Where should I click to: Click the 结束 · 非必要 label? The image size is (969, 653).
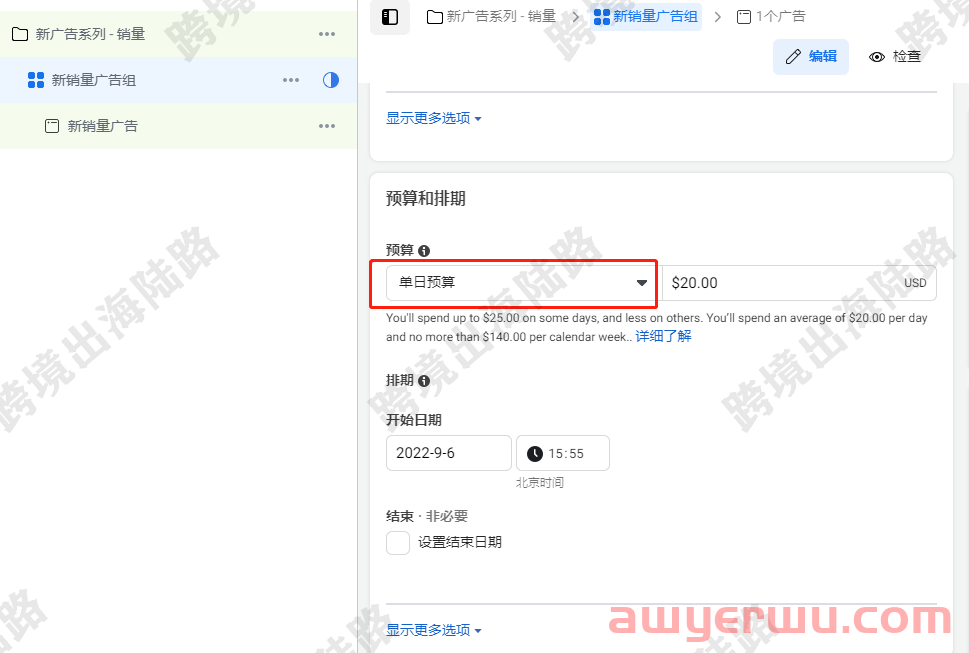[427, 516]
